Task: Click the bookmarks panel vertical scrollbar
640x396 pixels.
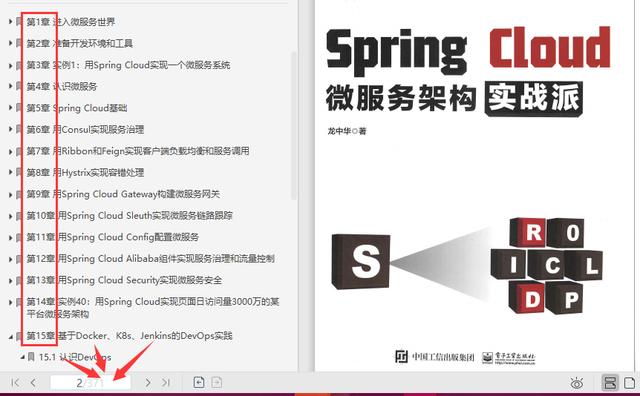Action: pyautogui.click(x=293, y=126)
